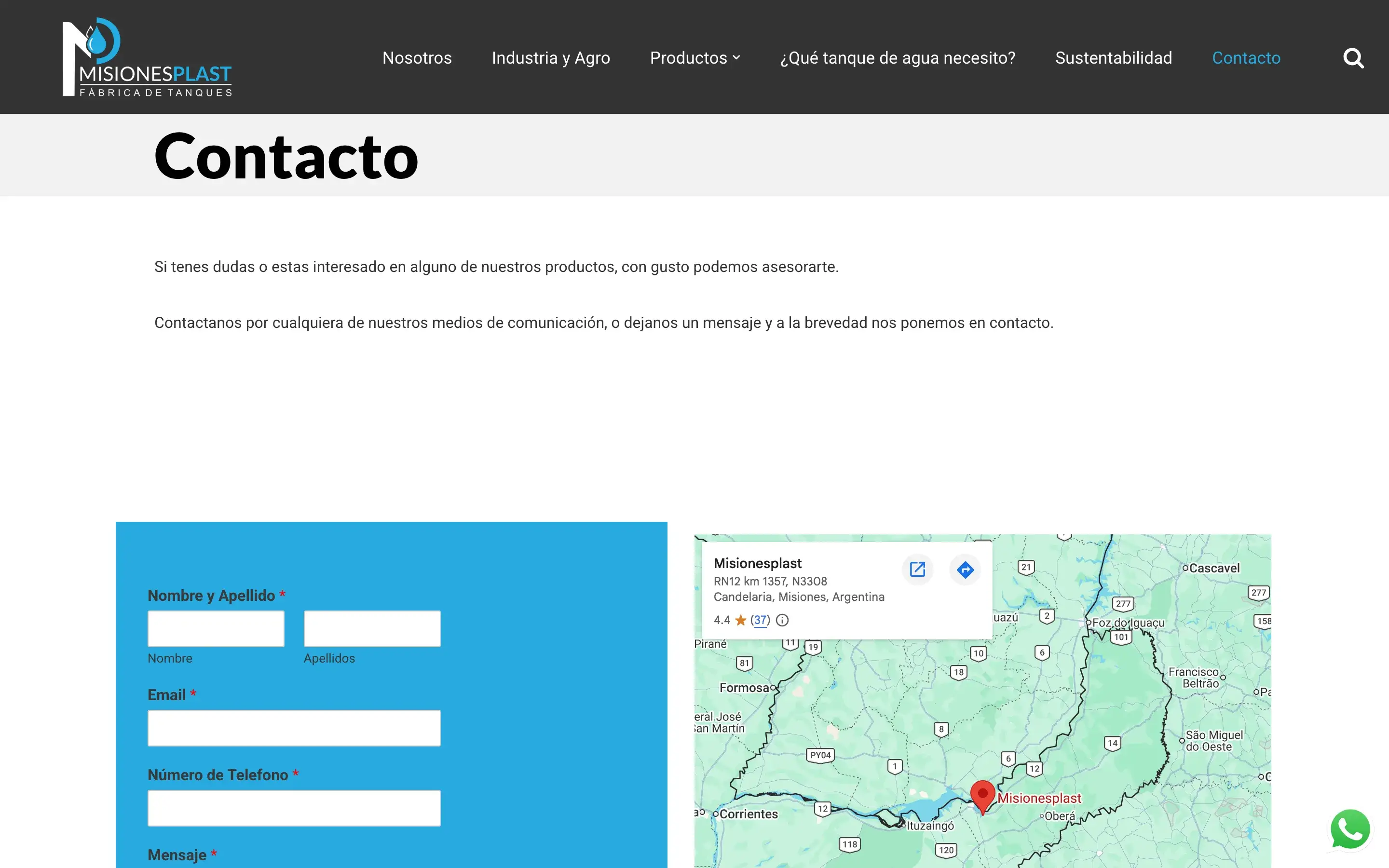Select the Contacto nav link
1389x868 pixels.
click(x=1246, y=58)
